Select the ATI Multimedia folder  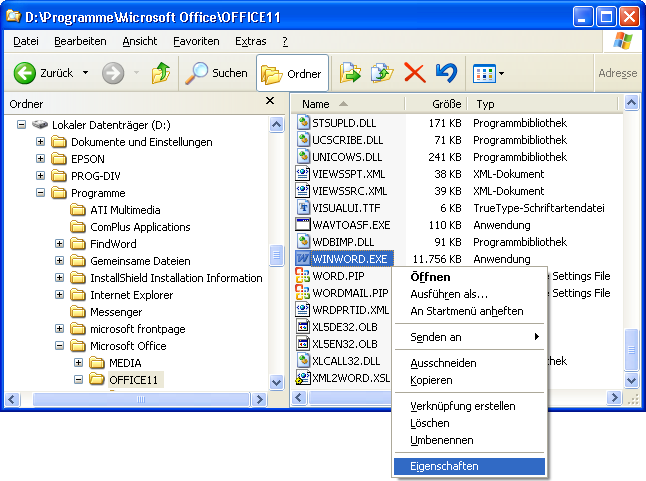tap(115, 210)
